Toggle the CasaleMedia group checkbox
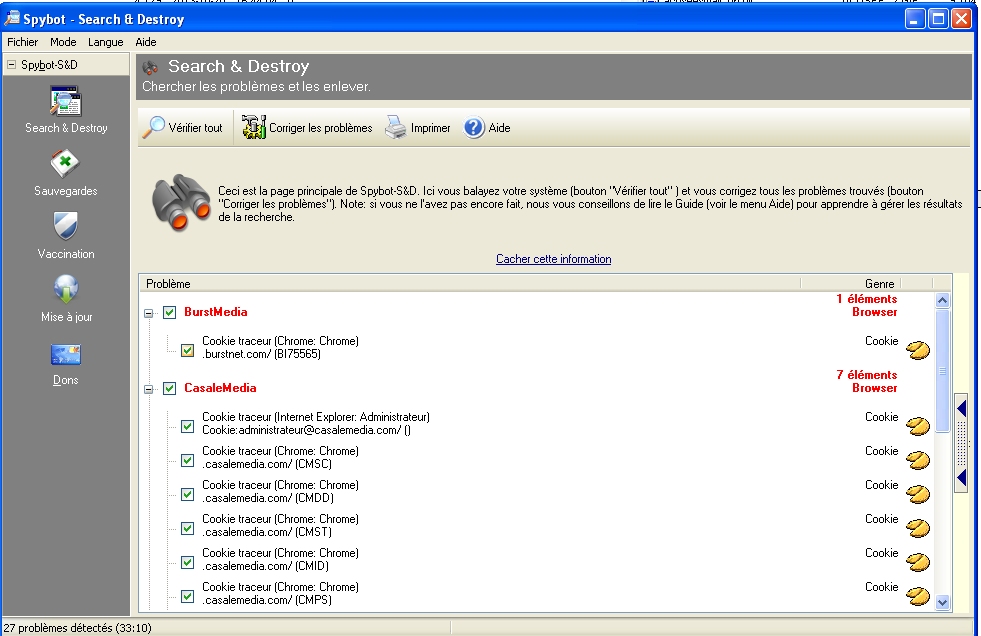Screen dimensions: 981x636 [x=170, y=388]
